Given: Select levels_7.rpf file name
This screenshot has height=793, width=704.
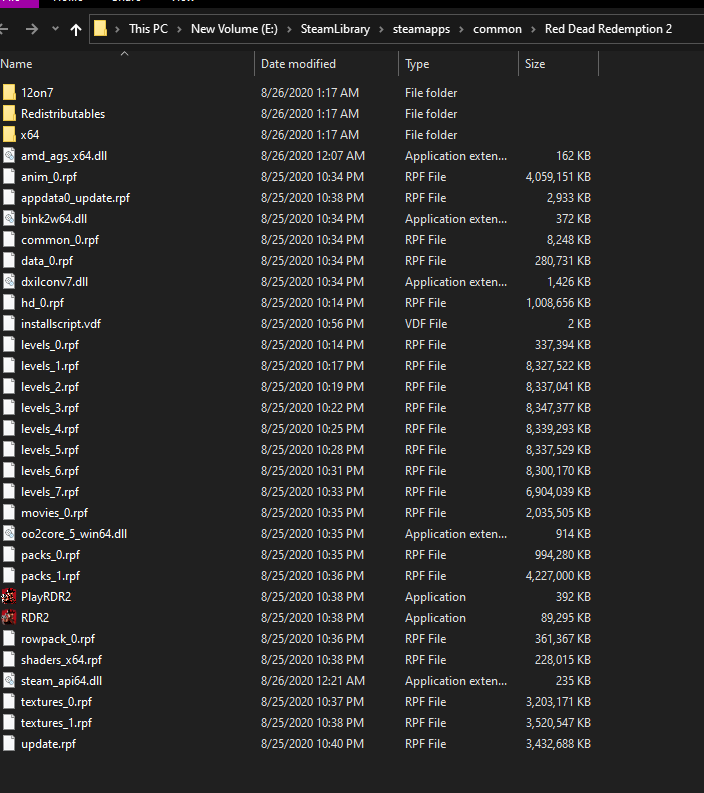Looking at the screenshot, I should (x=50, y=492).
